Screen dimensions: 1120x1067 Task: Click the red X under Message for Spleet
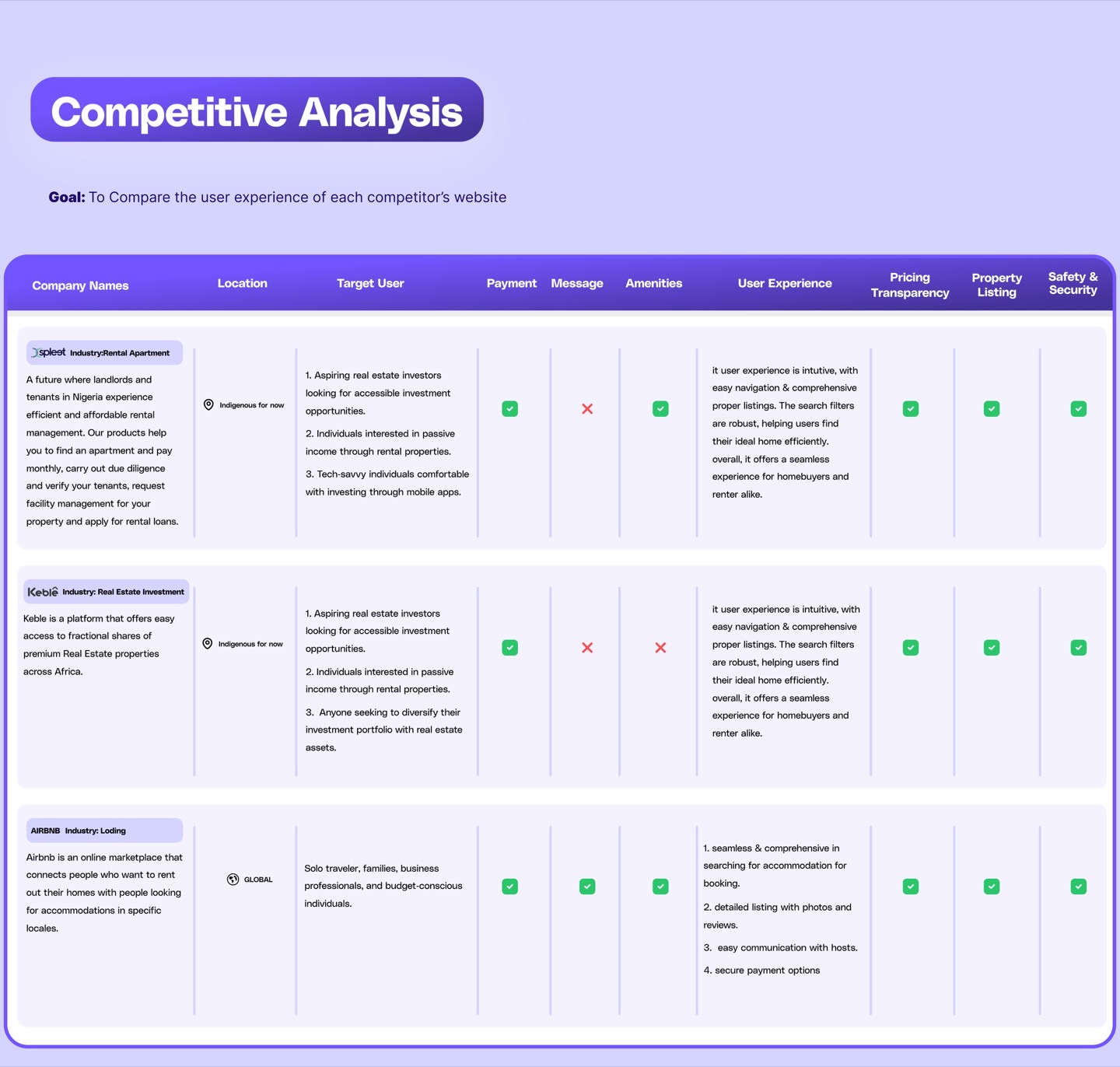tap(587, 409)
